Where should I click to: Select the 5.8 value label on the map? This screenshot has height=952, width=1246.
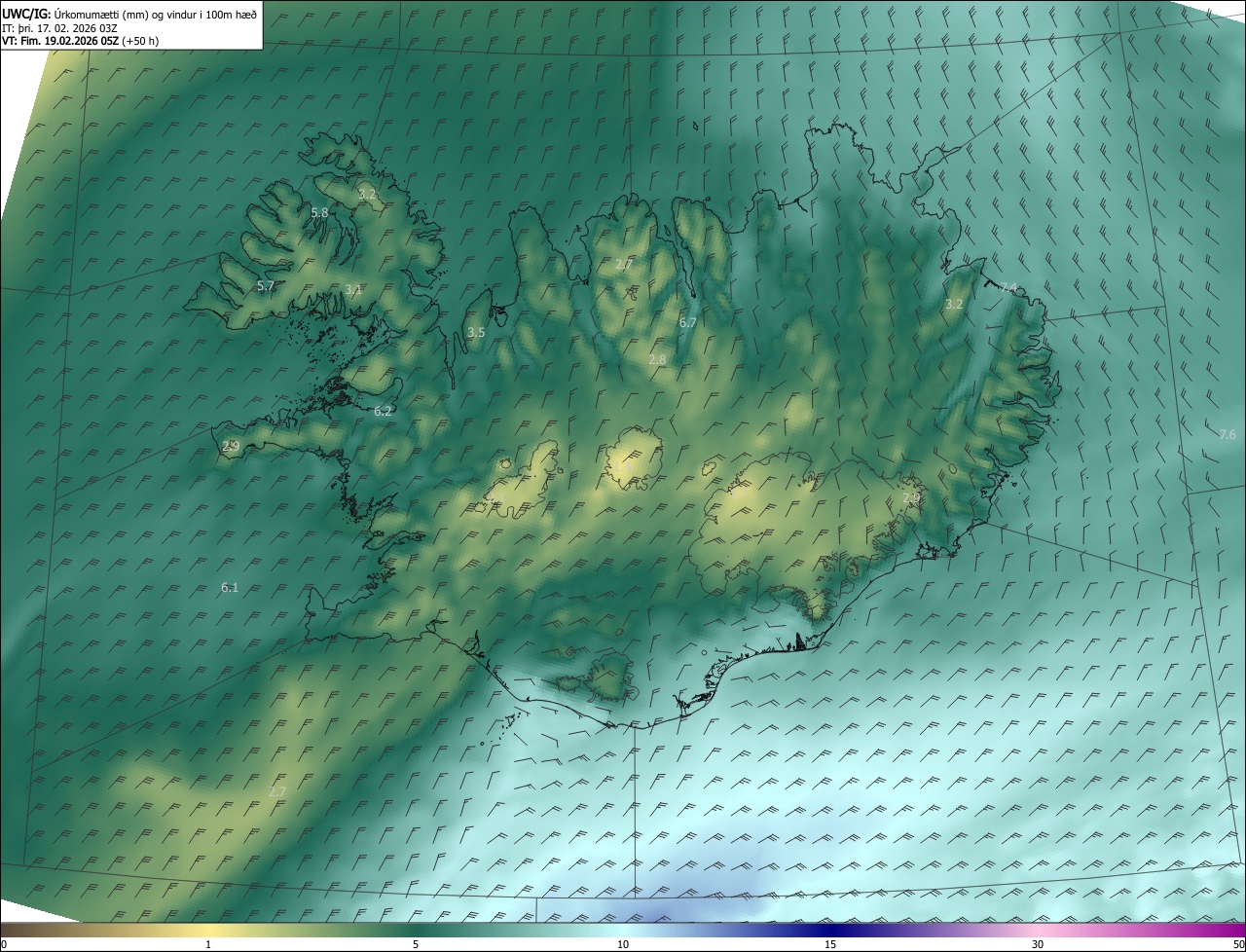pos(319,212)
